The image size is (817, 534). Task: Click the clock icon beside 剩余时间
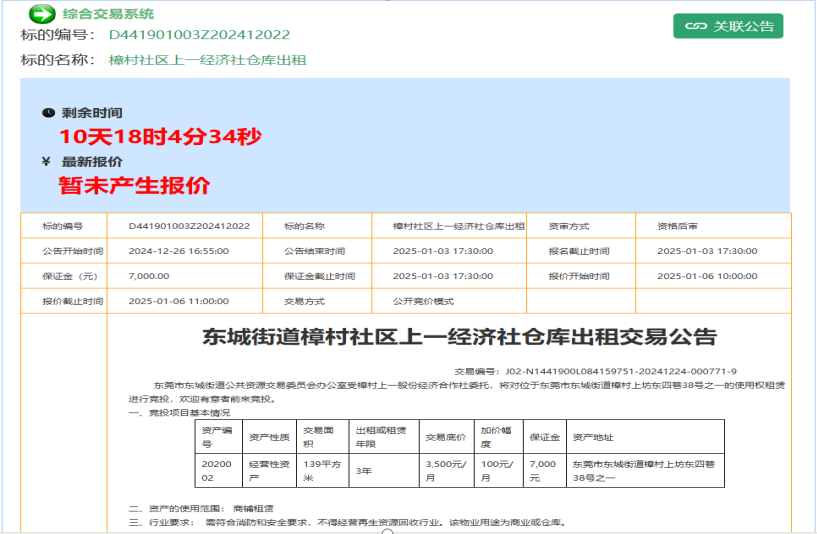click(48, 113)
